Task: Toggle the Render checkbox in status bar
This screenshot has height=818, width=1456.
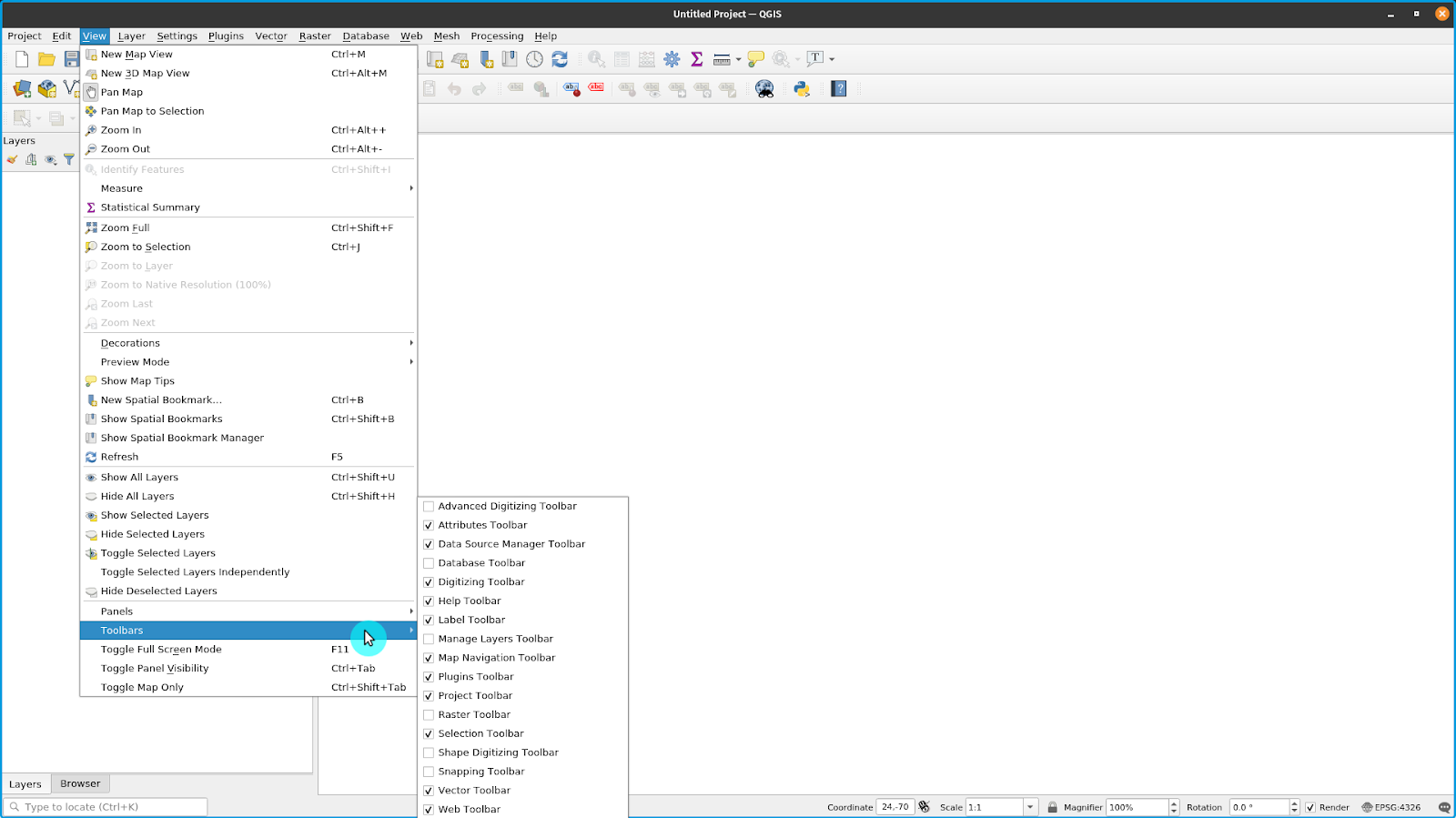Action: [x=1310, y=807]
